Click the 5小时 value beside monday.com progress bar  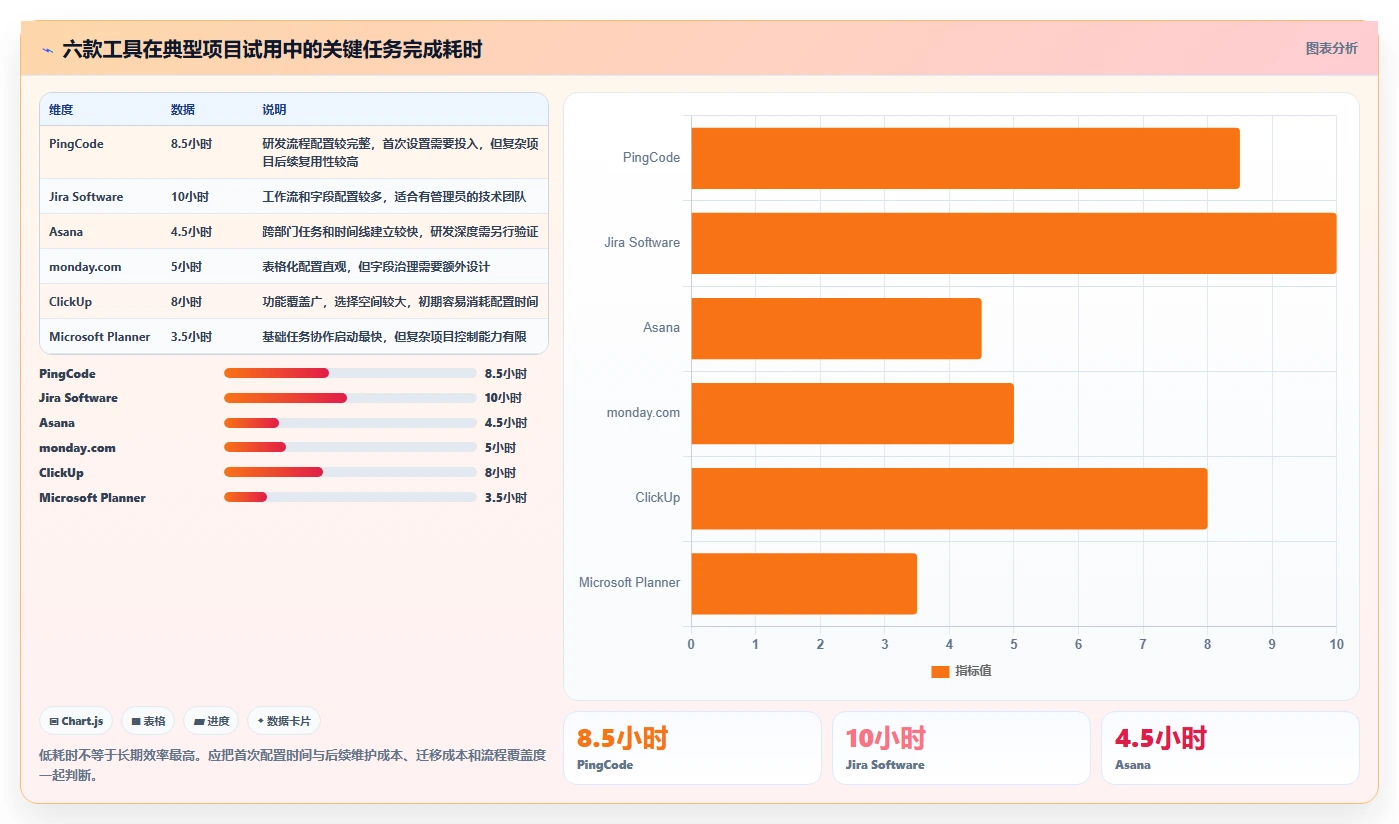click(x=500, y=448)
